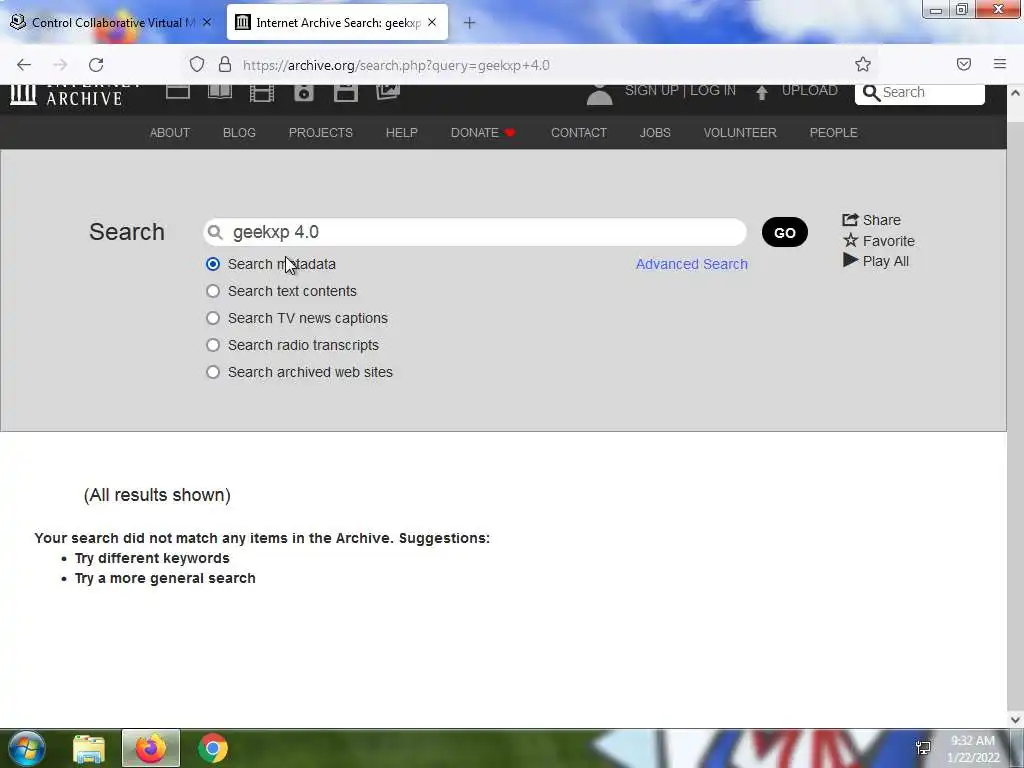This screenshot has width=1024, height=768.
Task: Click the black GO button
Action: pyautogui.click(x=784, y=232)
